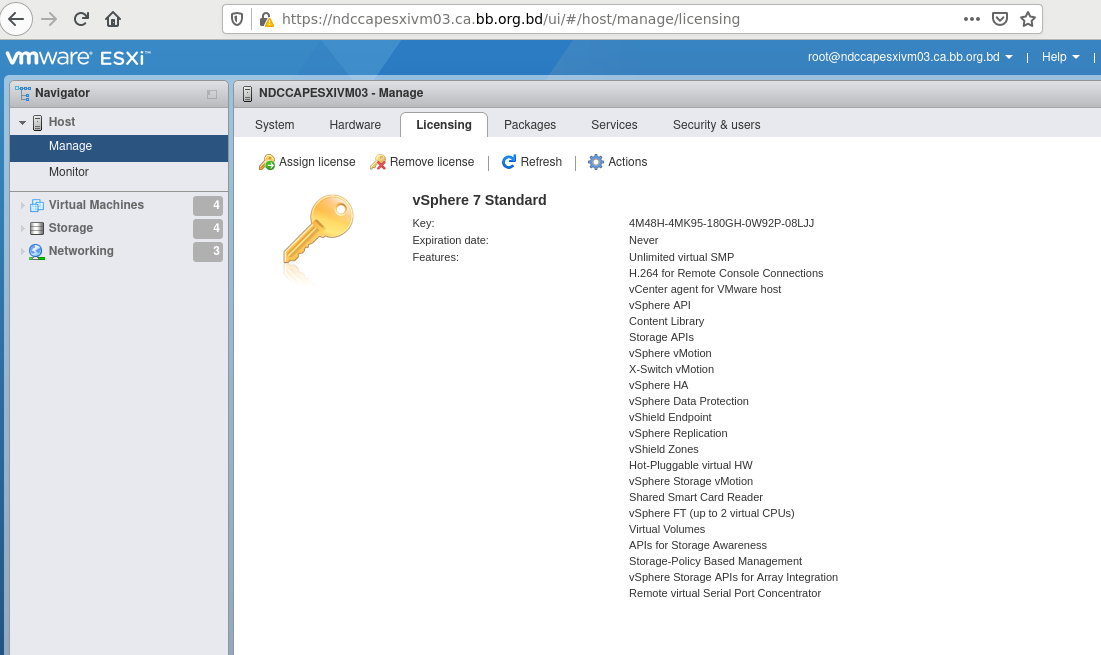Click the vSphere vMotion feature text
The width and height of the screenshot is (1101, 655).
pos(671,353)
